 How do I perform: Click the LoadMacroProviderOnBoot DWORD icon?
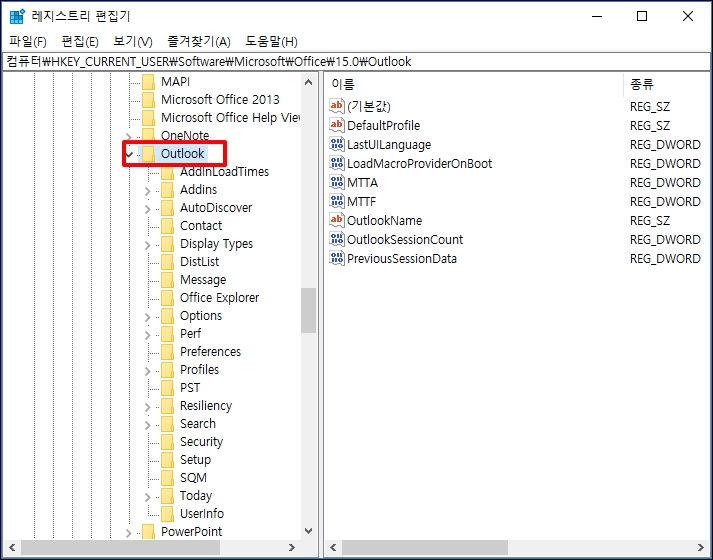[x=337, y=163]
